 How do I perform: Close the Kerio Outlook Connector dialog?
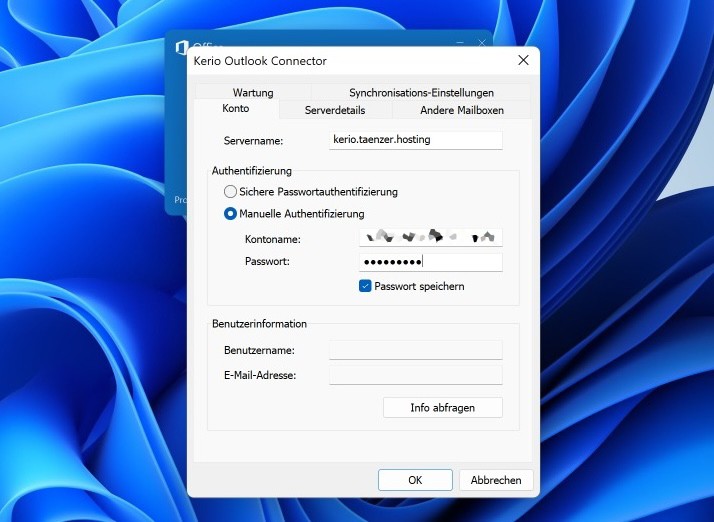[x=524, y=60]
